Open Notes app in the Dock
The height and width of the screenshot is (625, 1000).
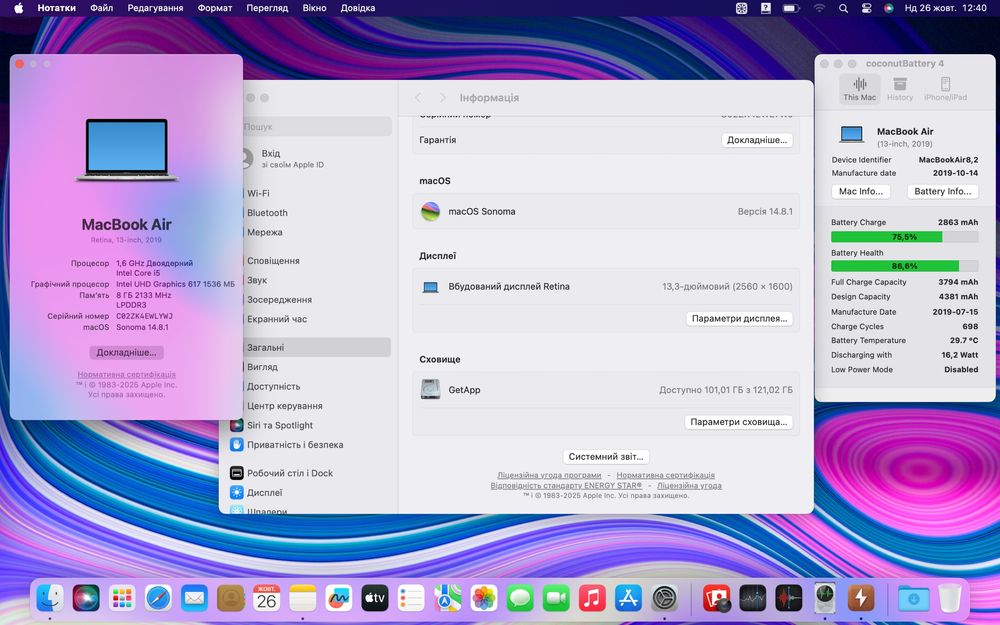point(302,598)
